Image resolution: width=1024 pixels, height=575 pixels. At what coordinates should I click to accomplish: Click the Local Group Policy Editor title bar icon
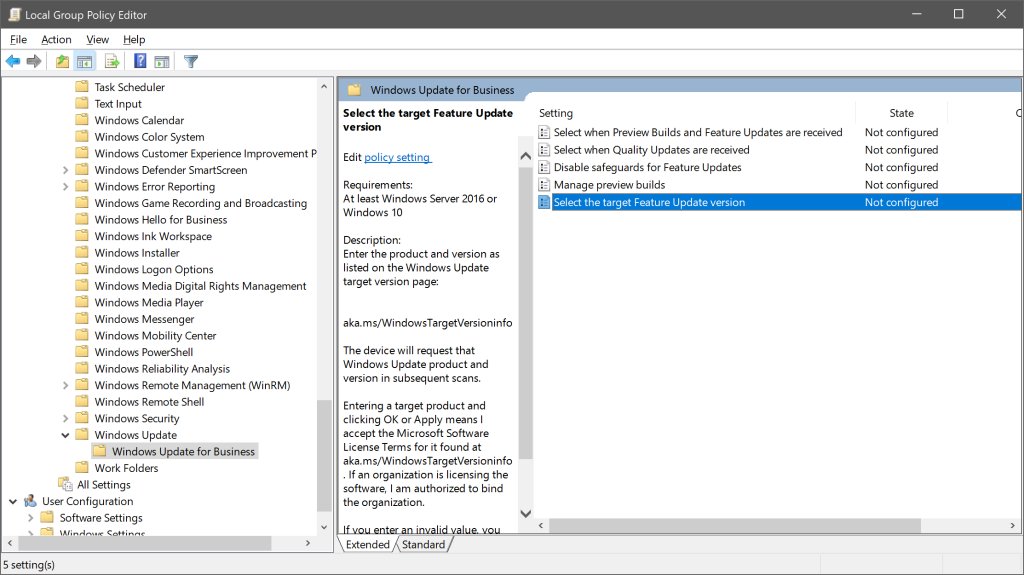14,14
